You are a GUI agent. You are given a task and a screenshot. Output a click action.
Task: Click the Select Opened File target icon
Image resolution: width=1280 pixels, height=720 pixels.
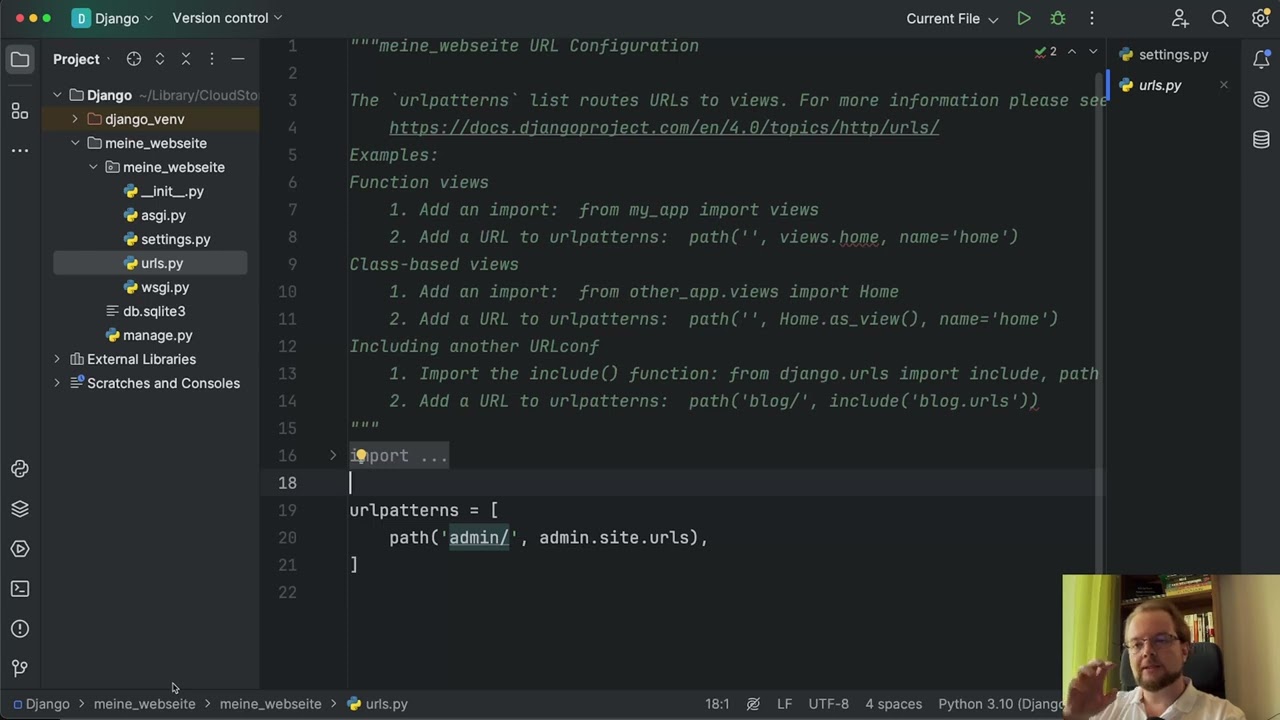click(x=134, y=59)
